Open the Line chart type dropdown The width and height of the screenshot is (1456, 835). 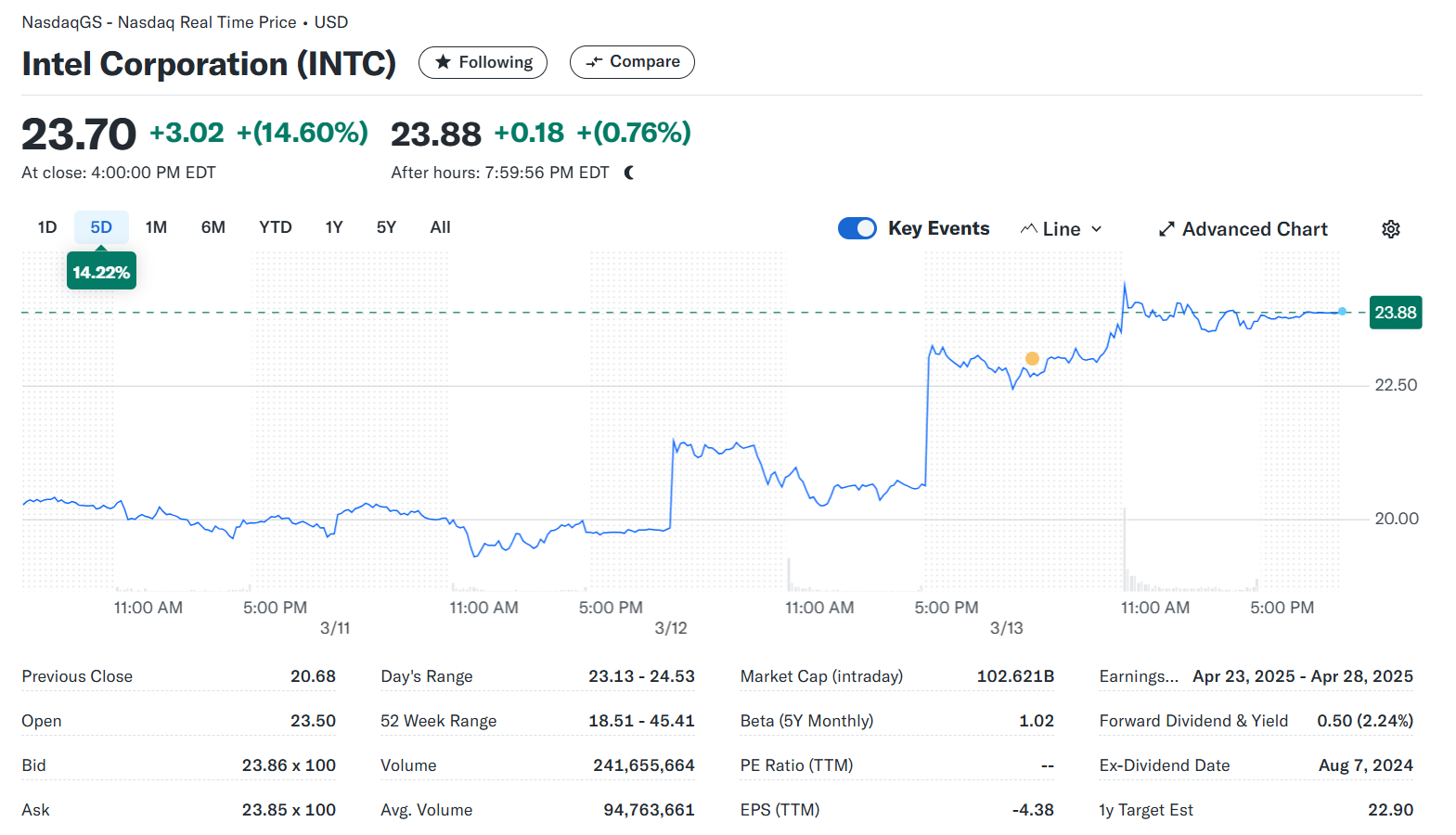point(1062,229)
